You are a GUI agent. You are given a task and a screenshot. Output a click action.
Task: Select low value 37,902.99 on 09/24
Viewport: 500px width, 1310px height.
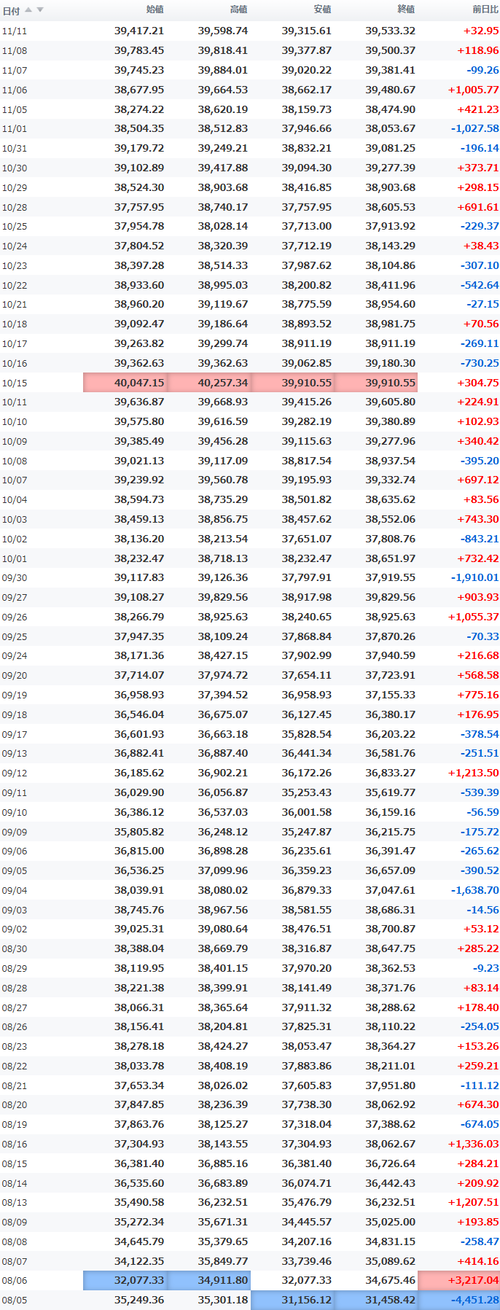(306, 655)
